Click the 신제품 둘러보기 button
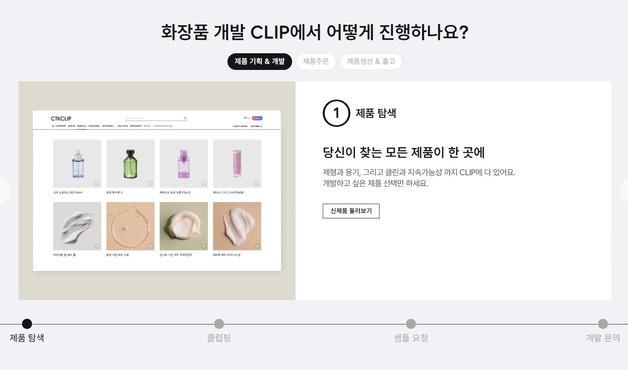Image resolution: width=628 pixels, height=370 pixels. pos(351,211)
